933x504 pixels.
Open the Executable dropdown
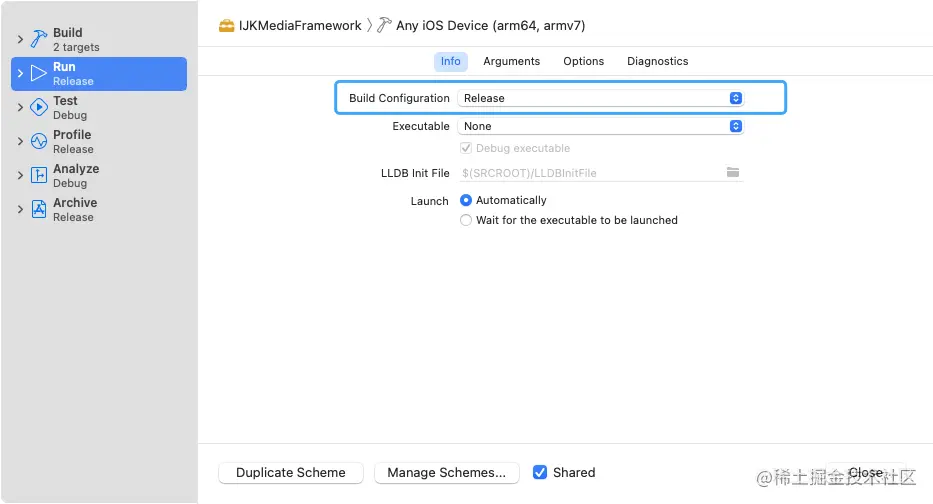(x=600, y=126)
